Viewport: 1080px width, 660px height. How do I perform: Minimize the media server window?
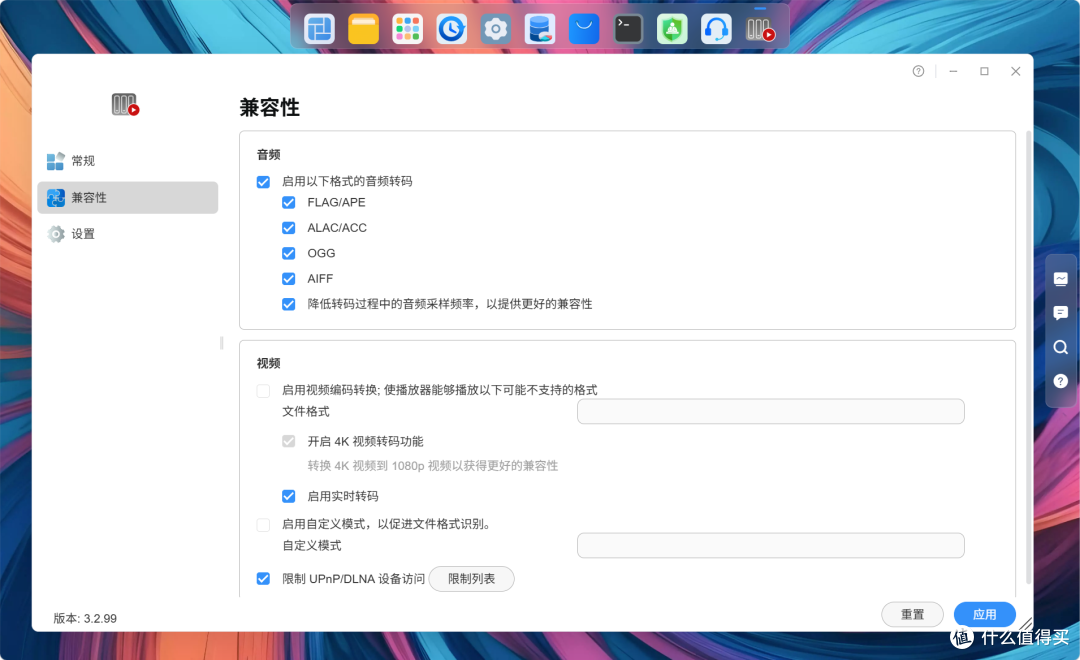coord(953,71)
